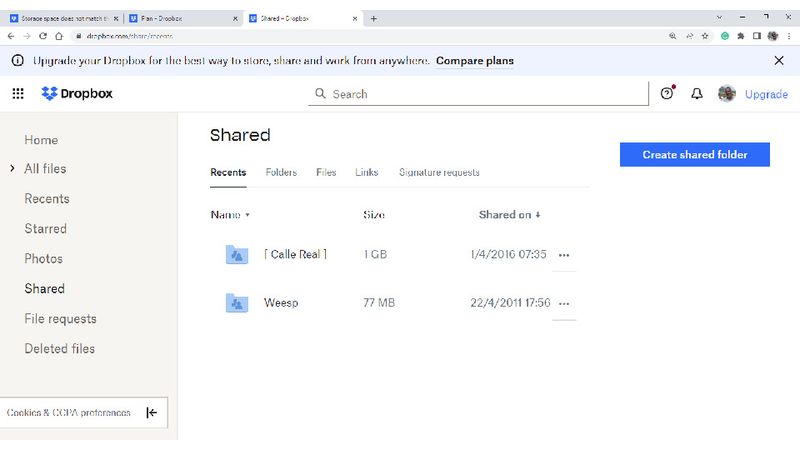Screen dimensions: 800x450
Task: Click the 77 MB size cell
Action: tap(379, 303)
